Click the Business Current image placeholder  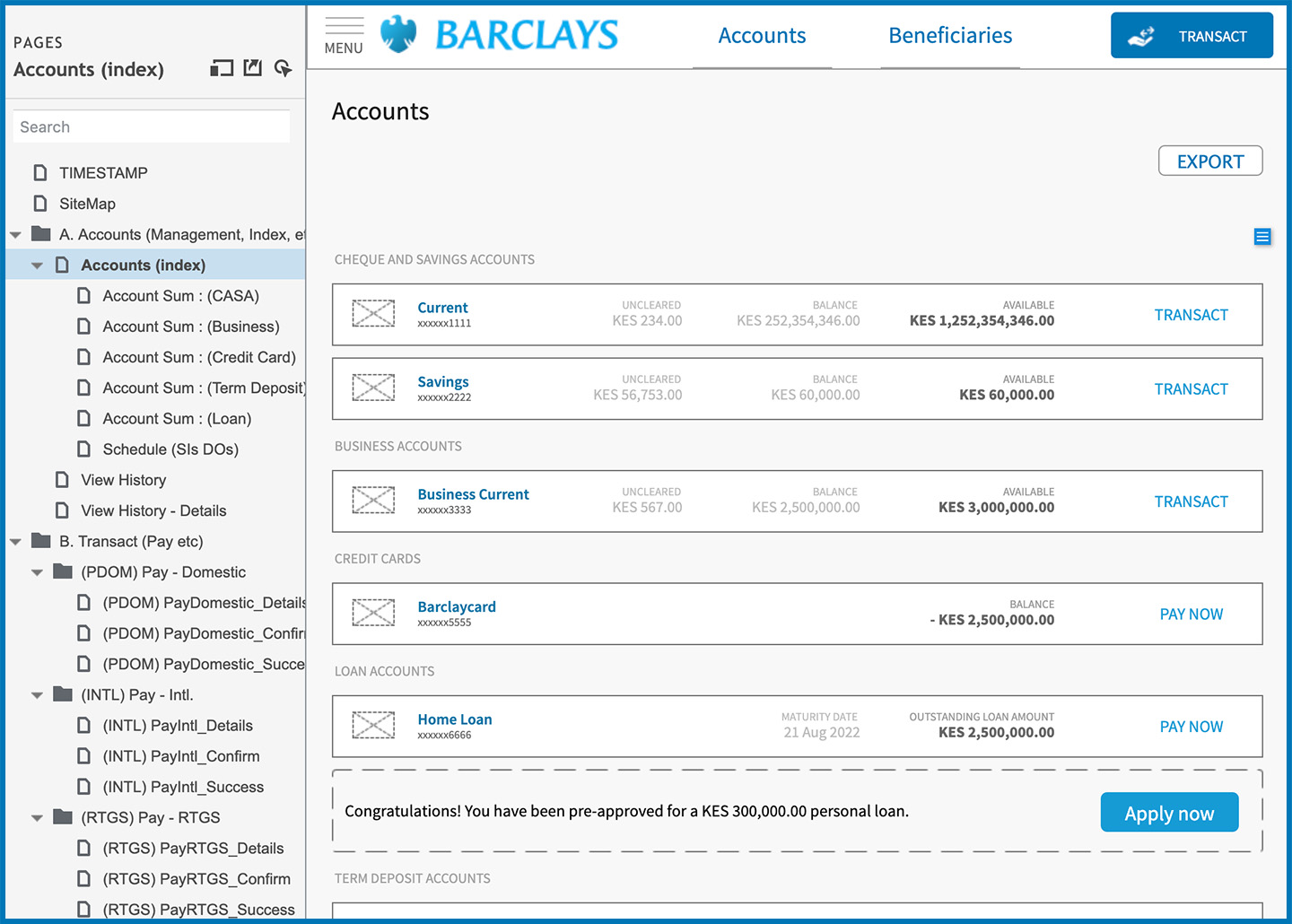[373, 501]
